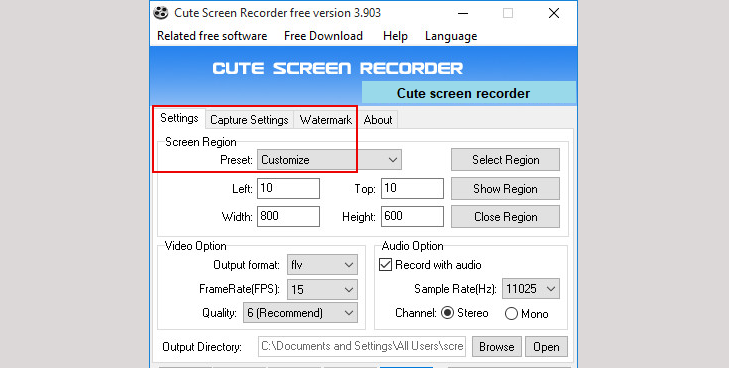
Task: Click the Output Directory path field
Action: 362,347
